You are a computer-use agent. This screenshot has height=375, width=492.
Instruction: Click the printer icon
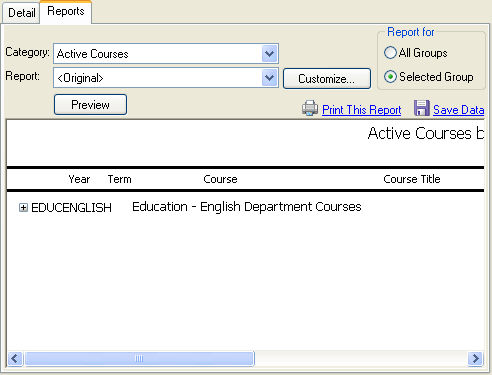pos(310,108)
